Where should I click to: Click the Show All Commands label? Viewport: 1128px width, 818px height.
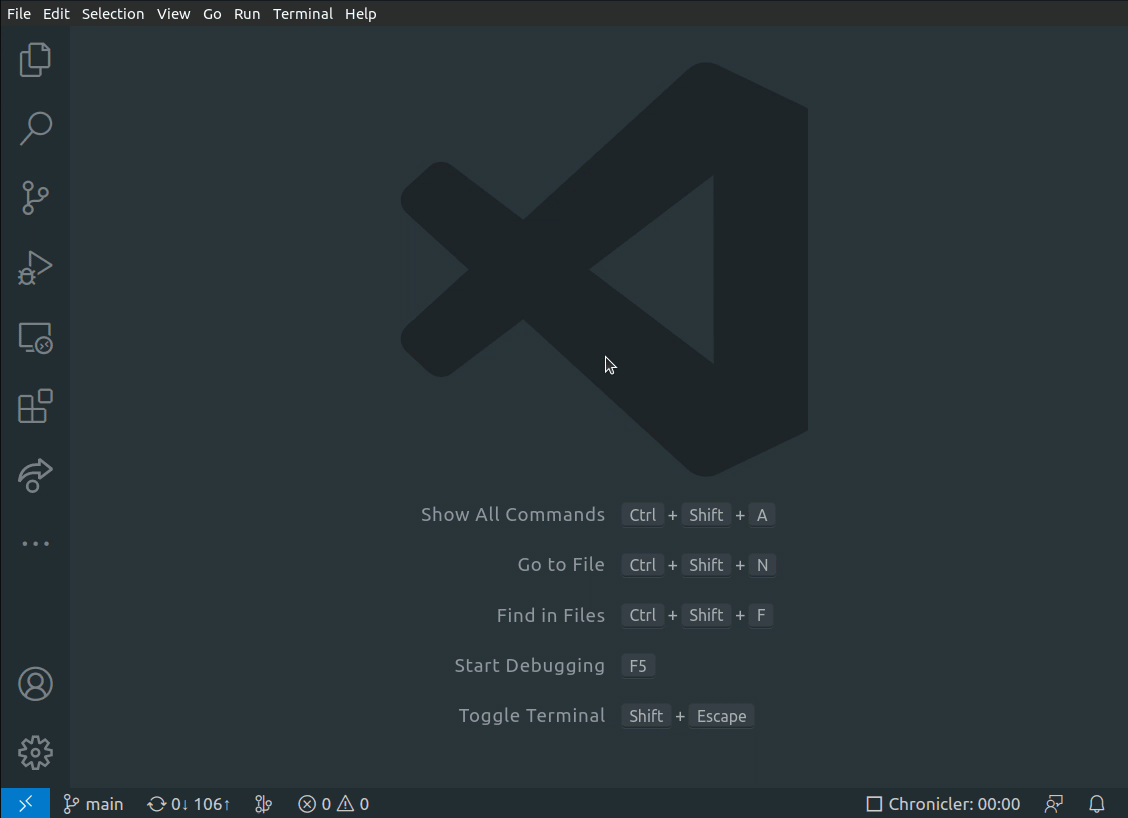click(x=513, y=514)
